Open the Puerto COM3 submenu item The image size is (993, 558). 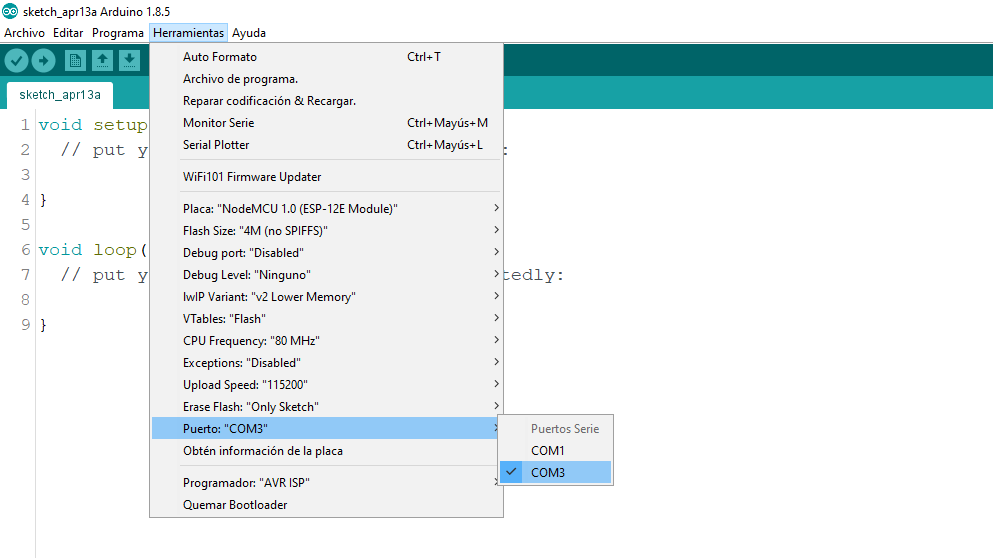326,429
